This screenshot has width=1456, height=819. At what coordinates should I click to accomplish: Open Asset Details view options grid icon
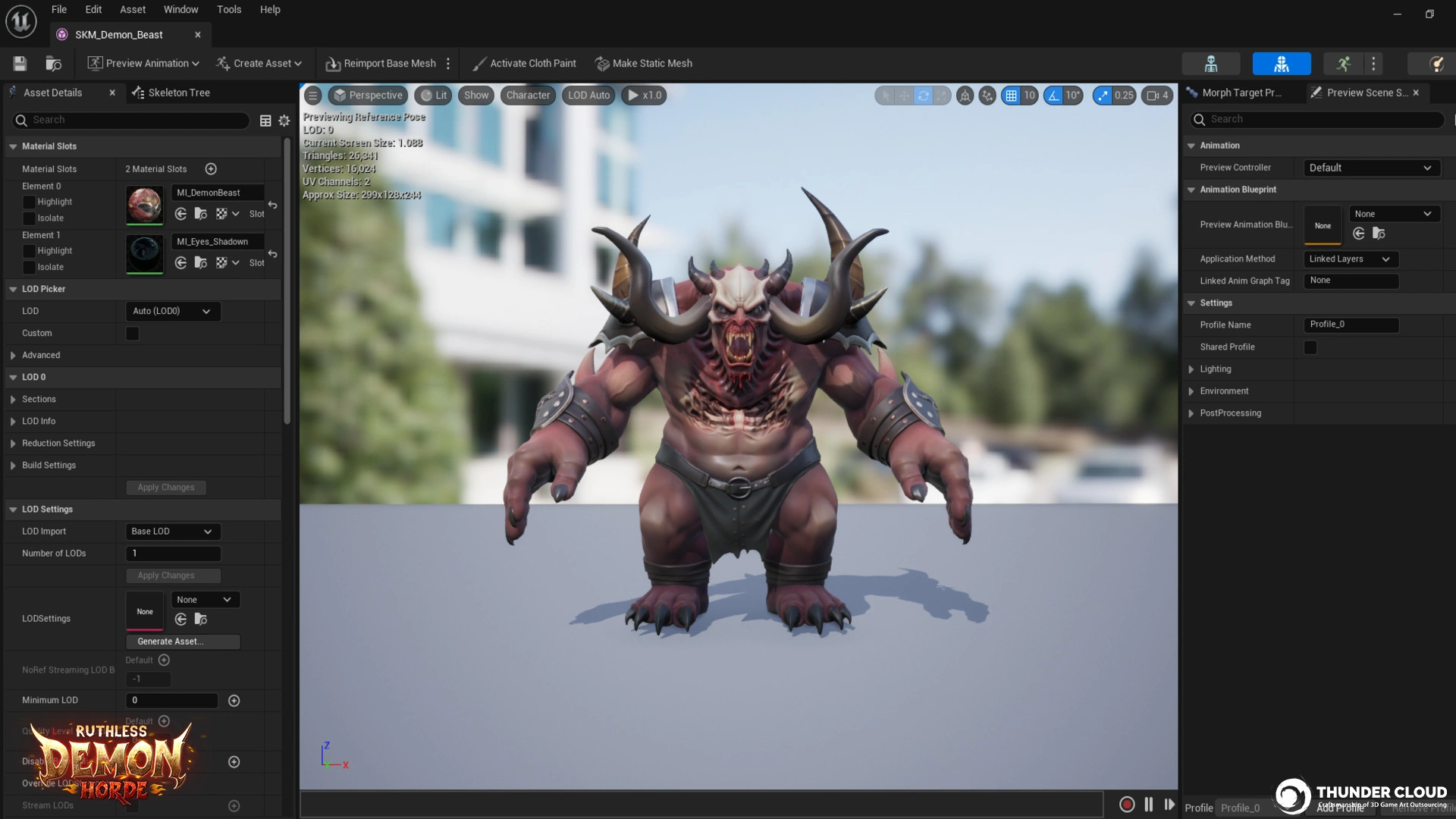coord(265,121)
